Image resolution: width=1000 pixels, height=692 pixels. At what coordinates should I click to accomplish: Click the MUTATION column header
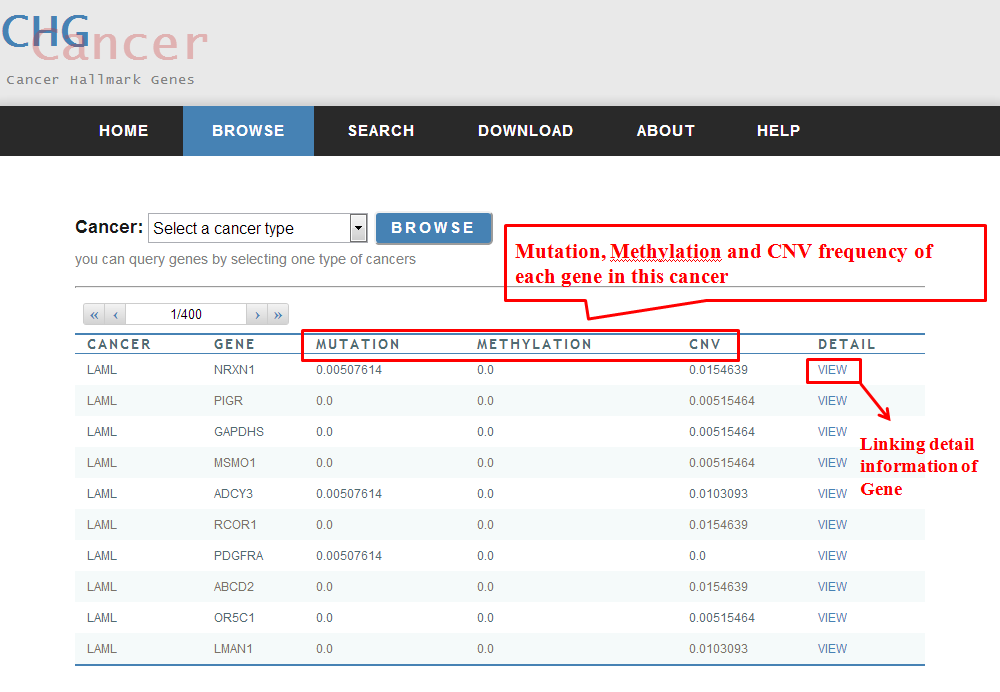click(358, 344)
